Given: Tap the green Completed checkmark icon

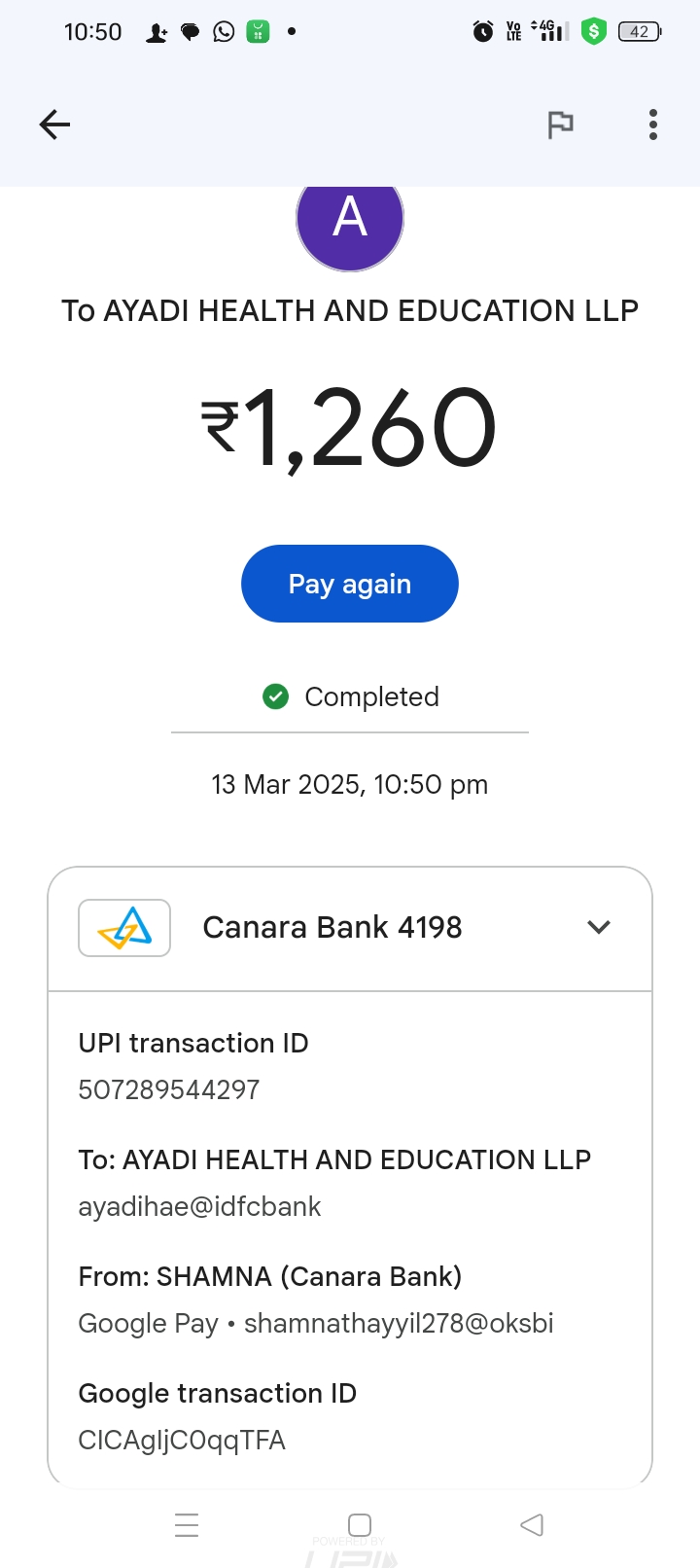Looking at the screenshot, I should [x=276, y=696].
